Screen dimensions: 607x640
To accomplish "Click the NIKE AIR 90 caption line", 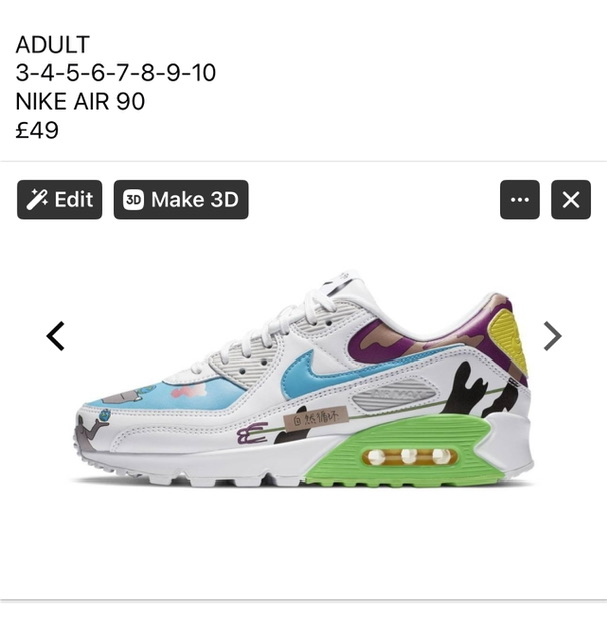I will [80, 101].
